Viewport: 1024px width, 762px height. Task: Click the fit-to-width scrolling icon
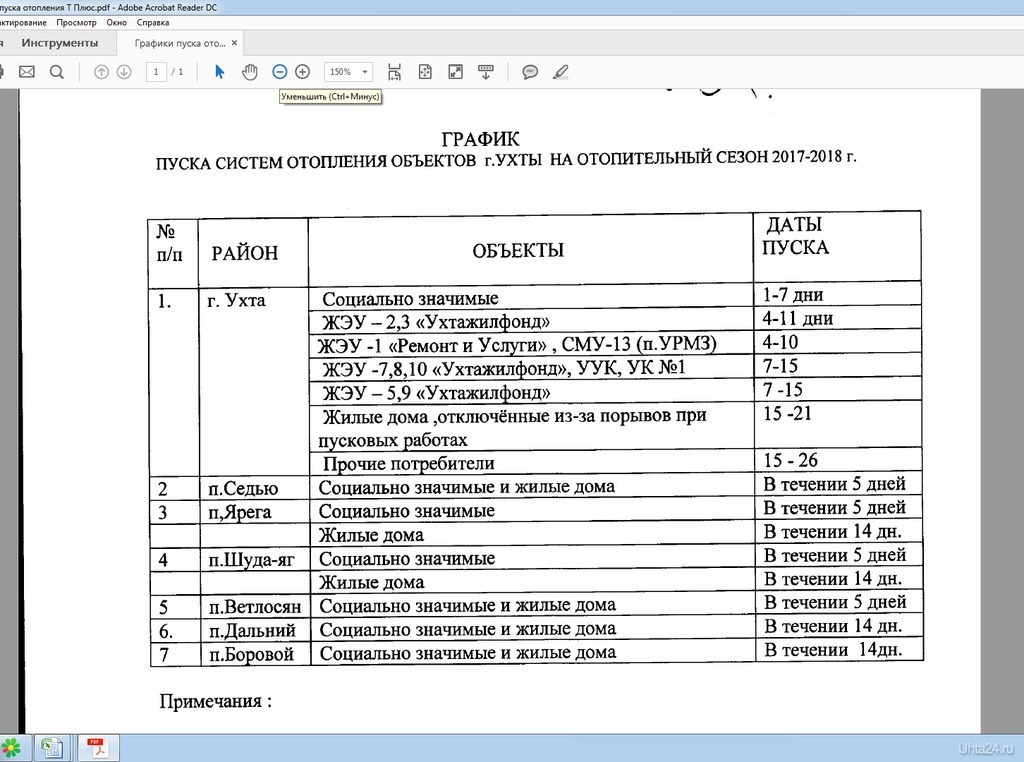[394, 72]
